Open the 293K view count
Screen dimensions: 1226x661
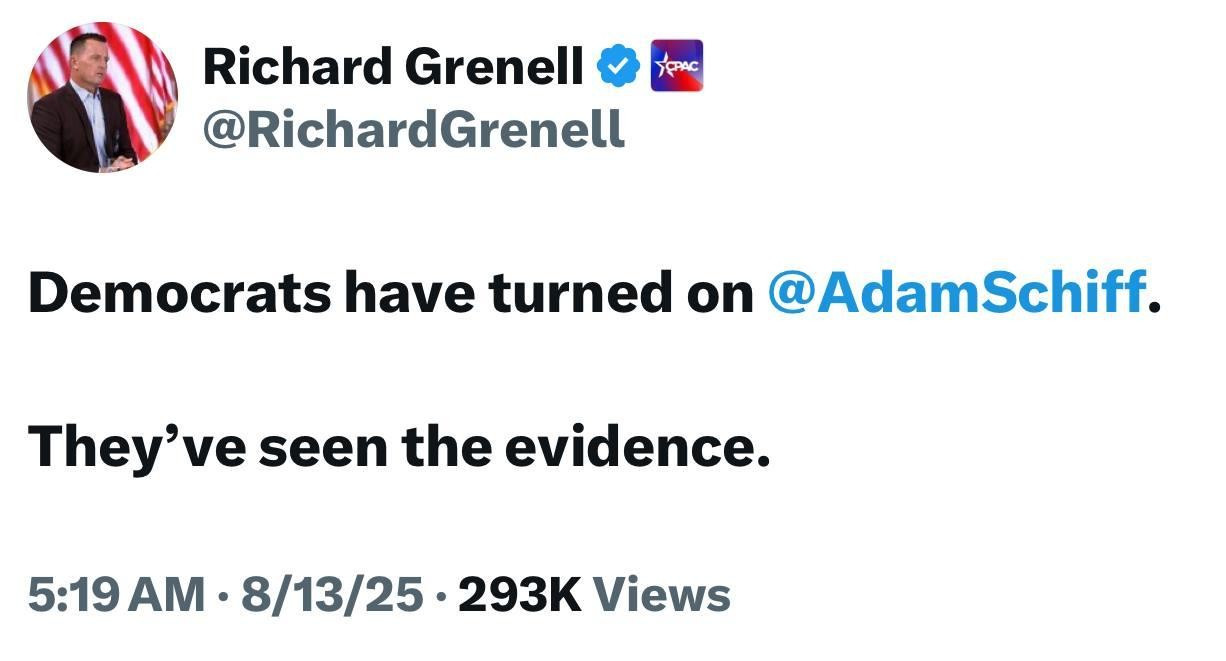click(518, 595)
